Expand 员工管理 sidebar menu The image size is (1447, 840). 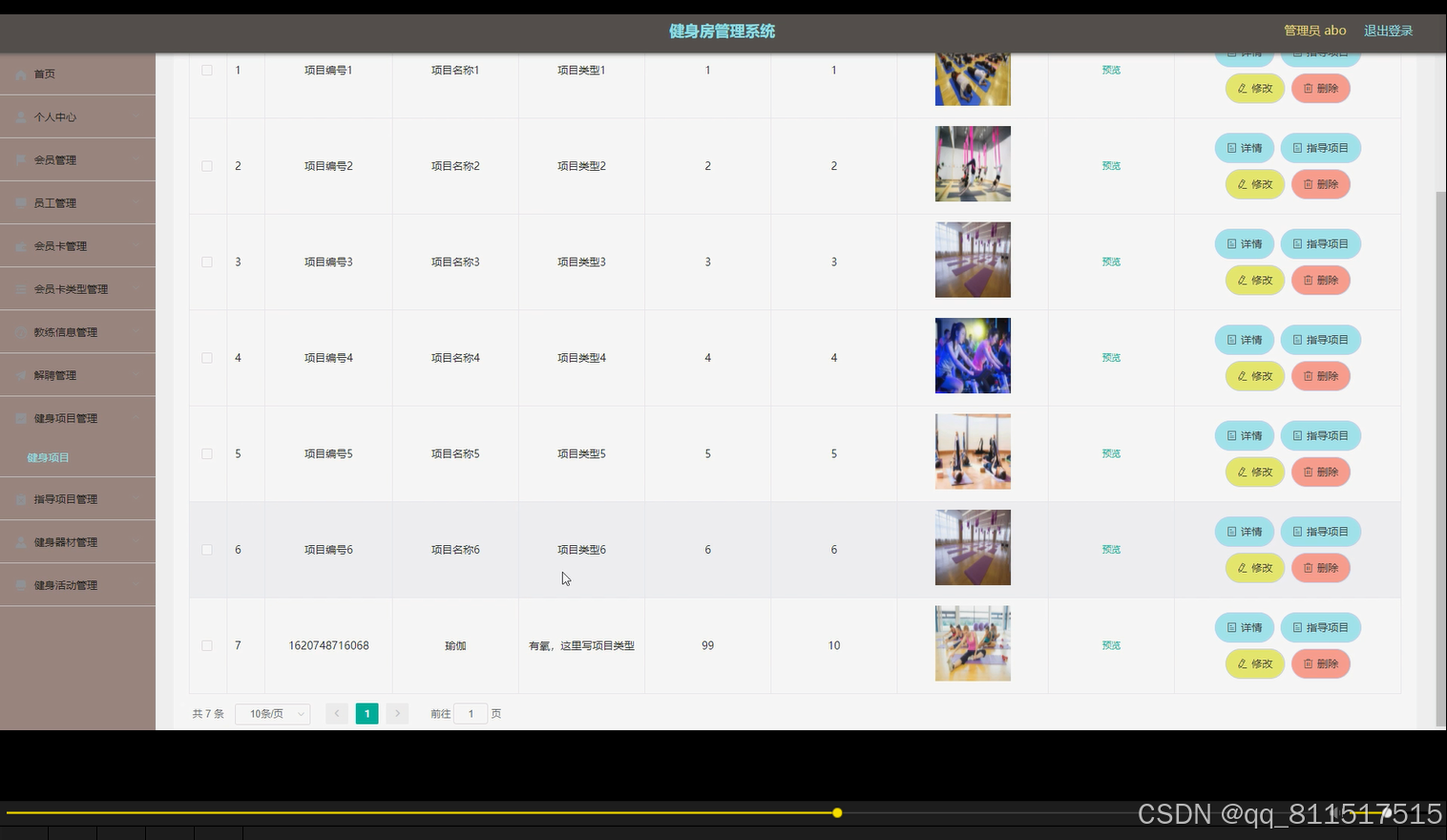click(x=77, y=202)
